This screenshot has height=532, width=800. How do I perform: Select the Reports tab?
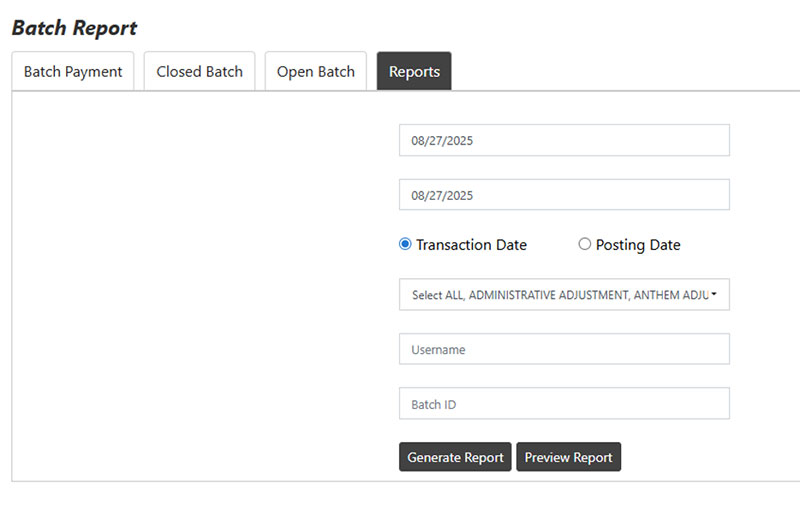pyautogui.click(x=414, y=72)
